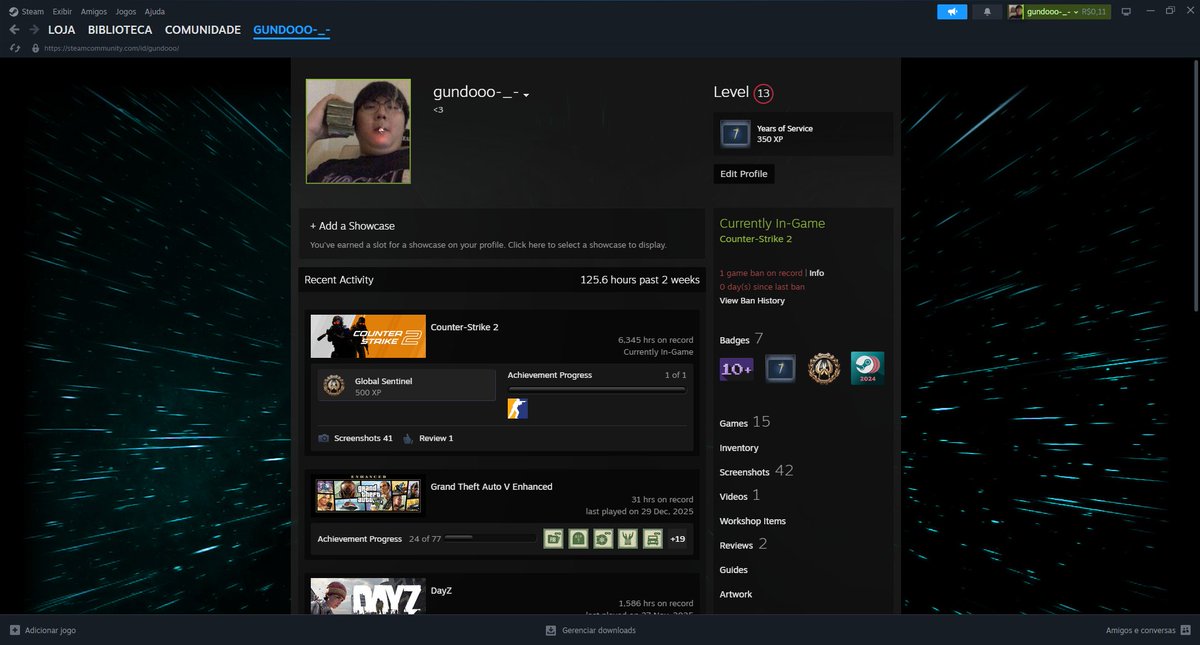The height and width of the screenshot is (645, 1200).
Task: Open the Exibir menu
Action: tap(62, 11)
